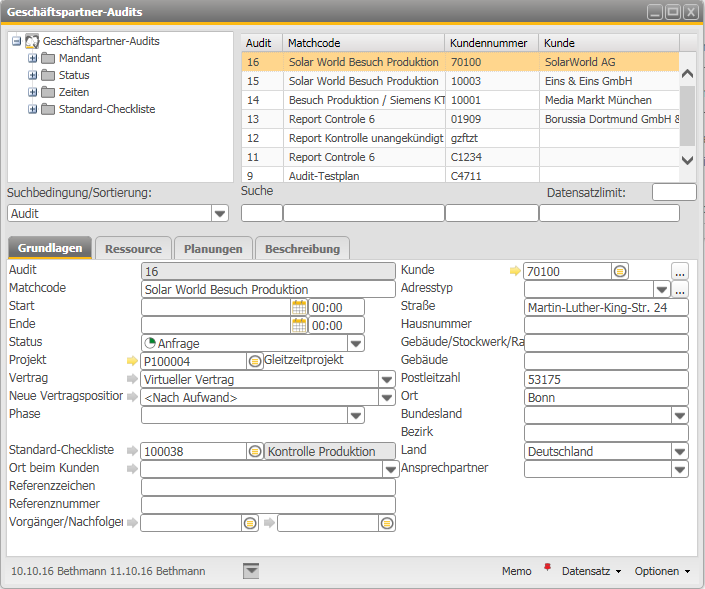
Task: Select the row with Borussia Dortmund GmbH
Action: pyautogui.click(x=460, y=119)
